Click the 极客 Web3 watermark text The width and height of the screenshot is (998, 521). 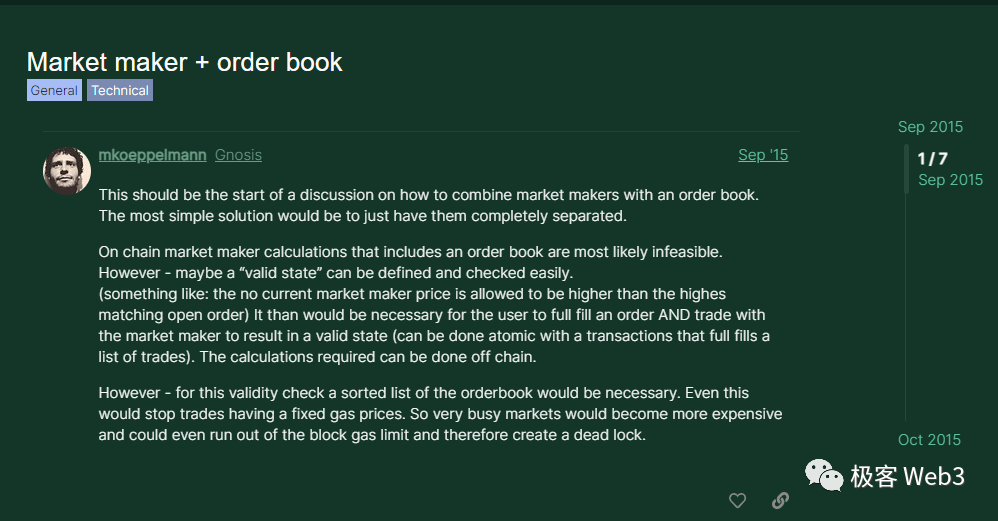point(907,476)
